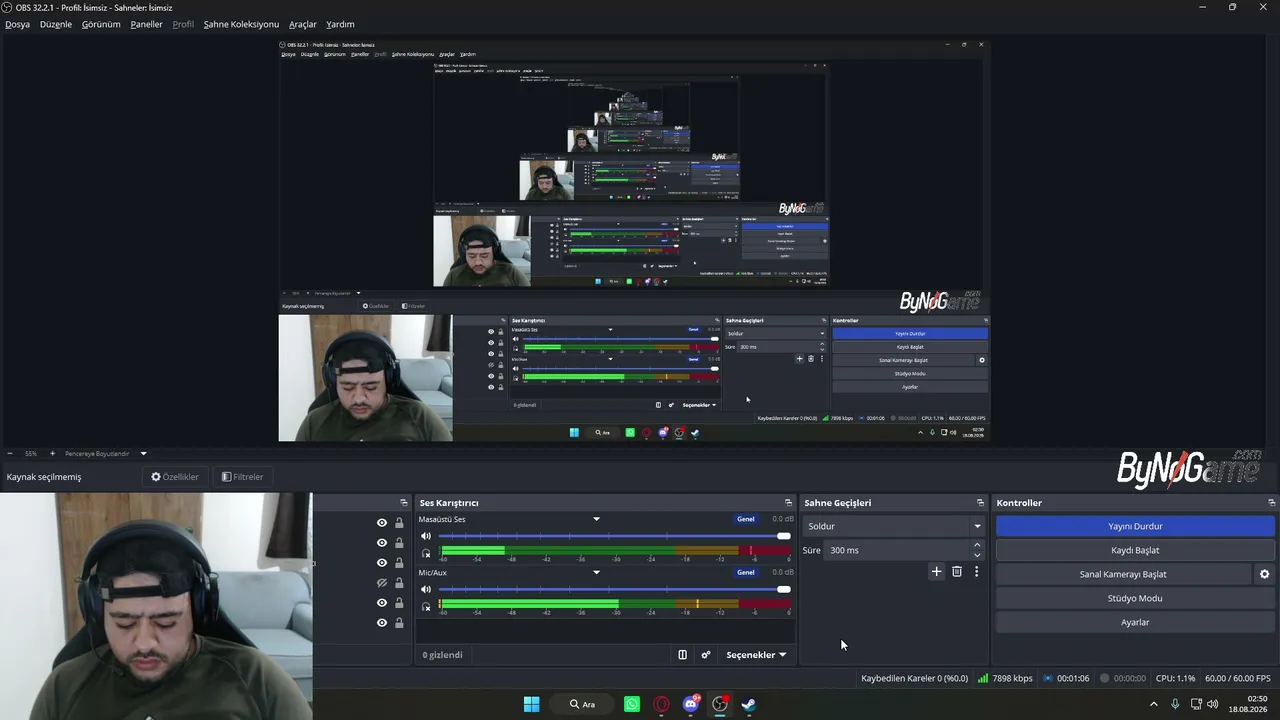
Task: Open the Araçlar menu
Action: coord(303,24)
